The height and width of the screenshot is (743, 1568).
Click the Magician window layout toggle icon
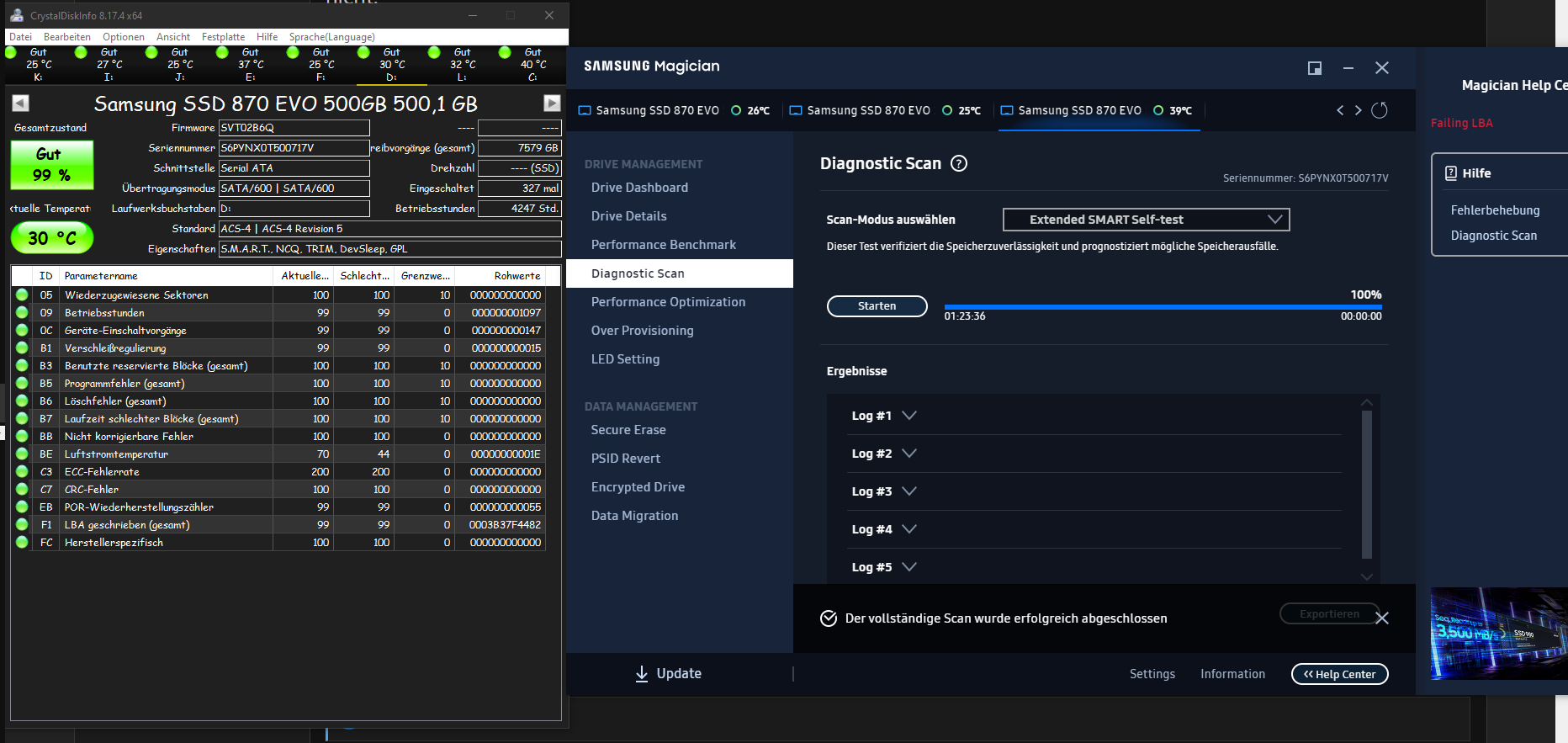coord(1315,68)
